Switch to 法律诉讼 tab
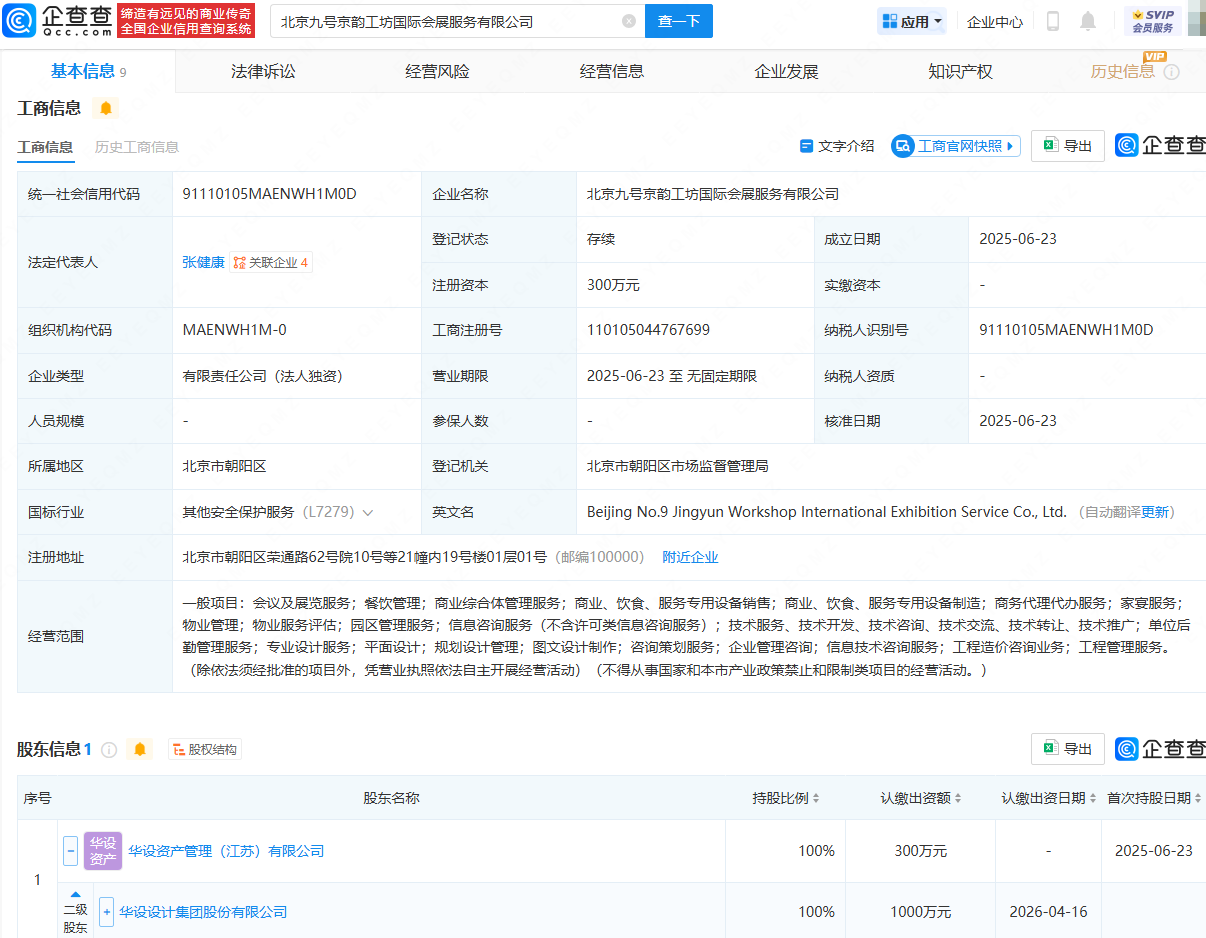Image resolution: width=1206 pixels, height=938 pixels. tap(263, 71)
